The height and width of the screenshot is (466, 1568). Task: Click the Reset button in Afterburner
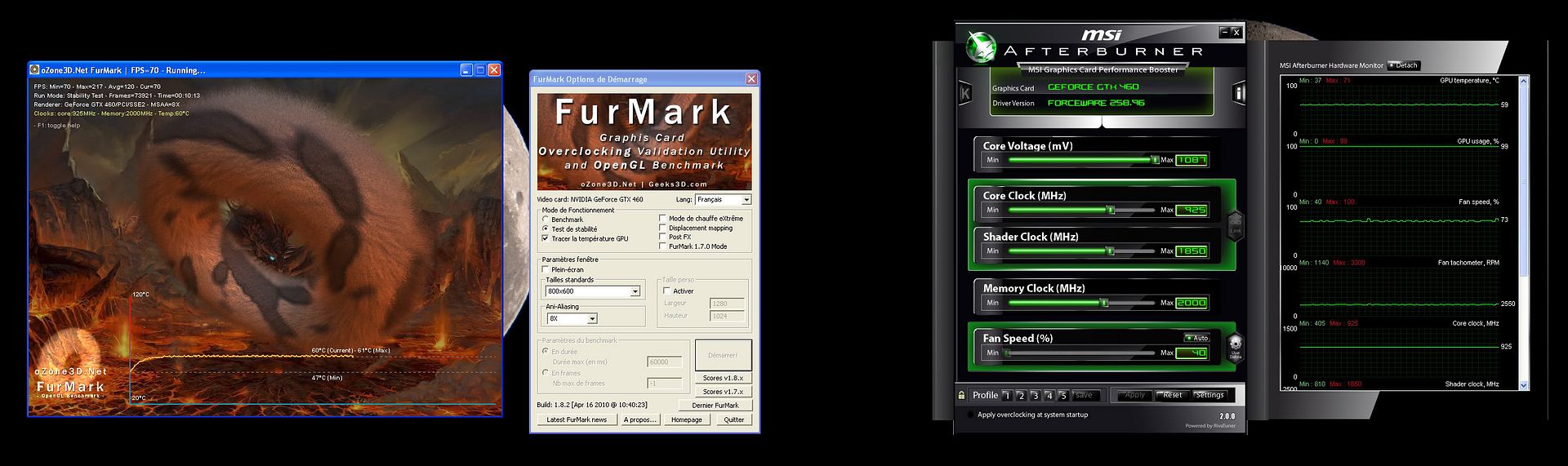click(x=1173, y=395)
